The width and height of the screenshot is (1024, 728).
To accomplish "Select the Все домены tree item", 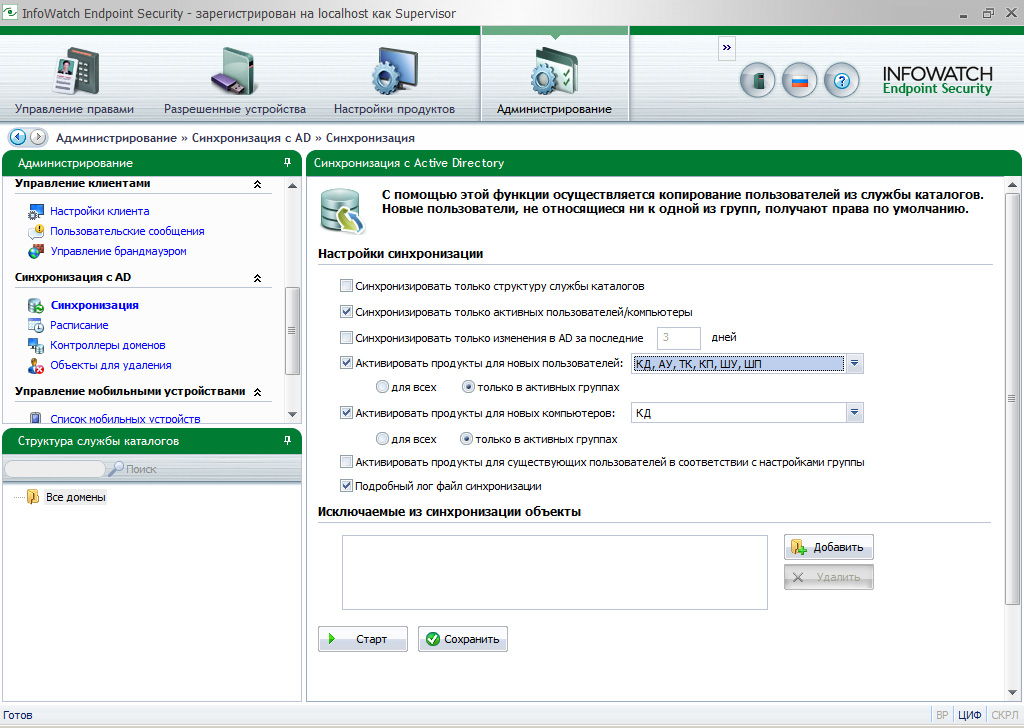I will pos(76,498).
